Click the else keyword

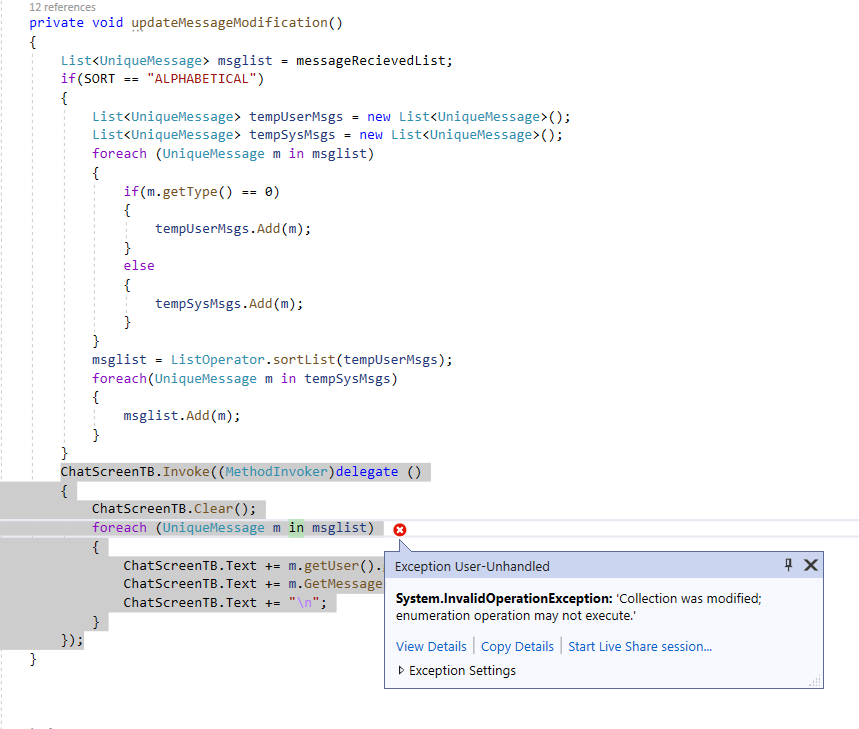coord(139,266)
